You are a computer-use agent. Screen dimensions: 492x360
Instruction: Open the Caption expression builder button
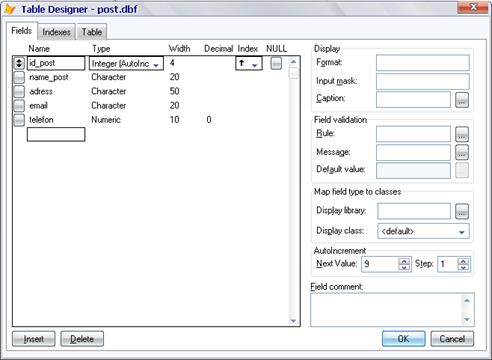pos(462,100)
